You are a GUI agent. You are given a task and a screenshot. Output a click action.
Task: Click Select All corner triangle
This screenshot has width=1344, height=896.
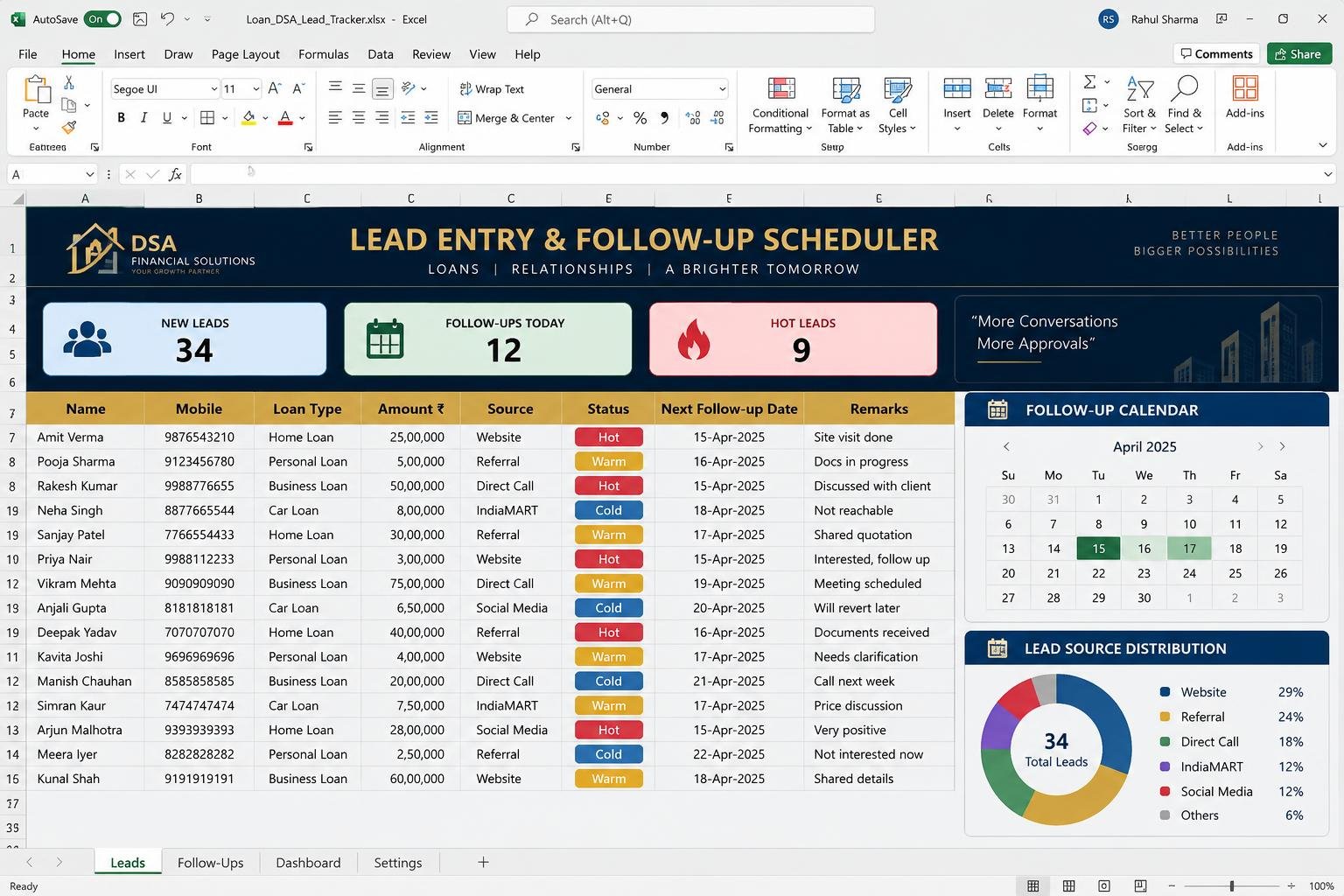pyautogui.click(x=17, y=199)
